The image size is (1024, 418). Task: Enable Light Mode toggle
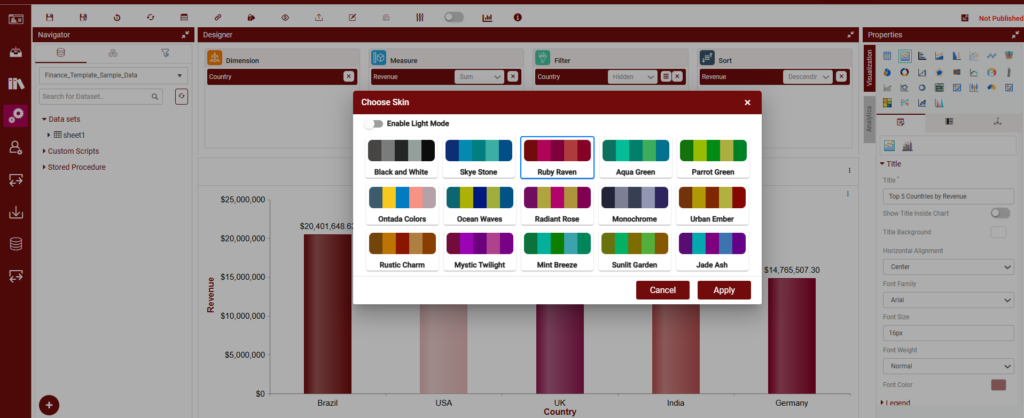pos(374,124)
